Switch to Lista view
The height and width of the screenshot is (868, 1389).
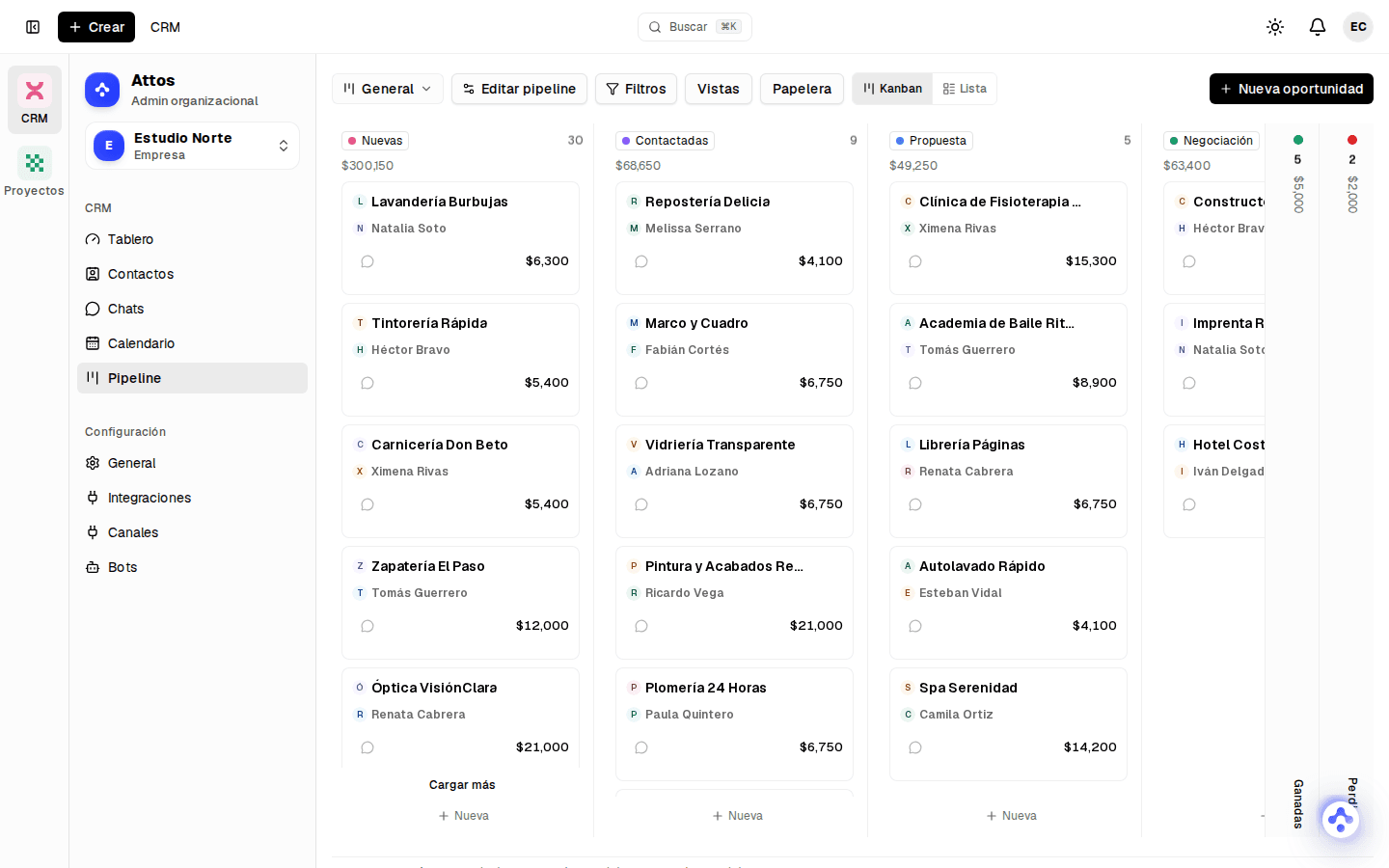[x=965, y=89]
